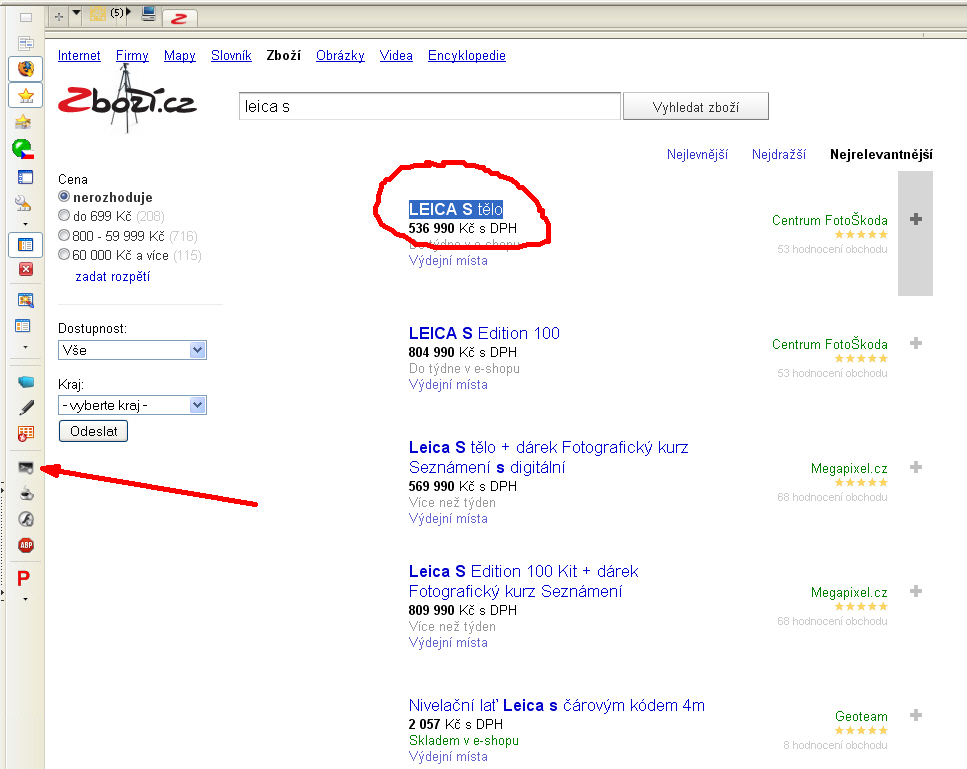The width and height of the screenshot is (967, 769).
Task: Click the pencil icon in sidebar
Action: (x=26, y=407)
